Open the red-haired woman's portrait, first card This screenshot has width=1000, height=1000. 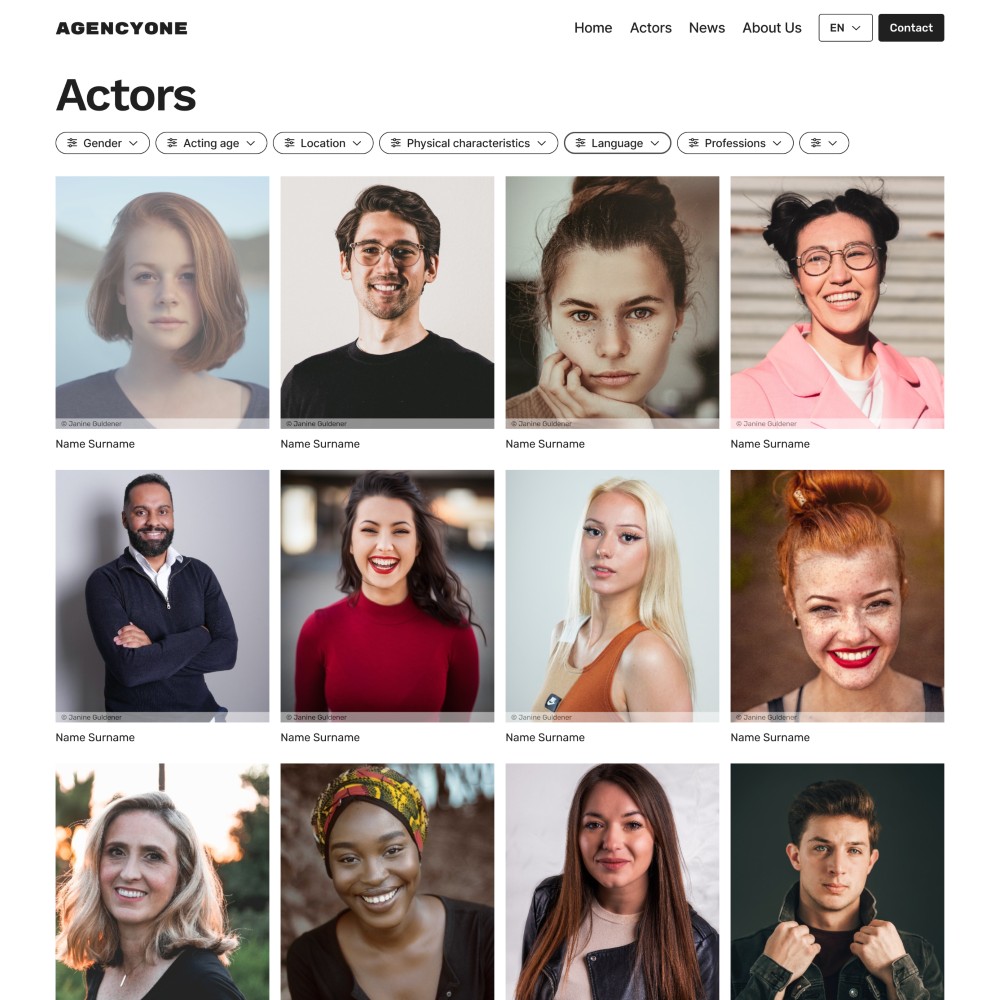[162, 302]
